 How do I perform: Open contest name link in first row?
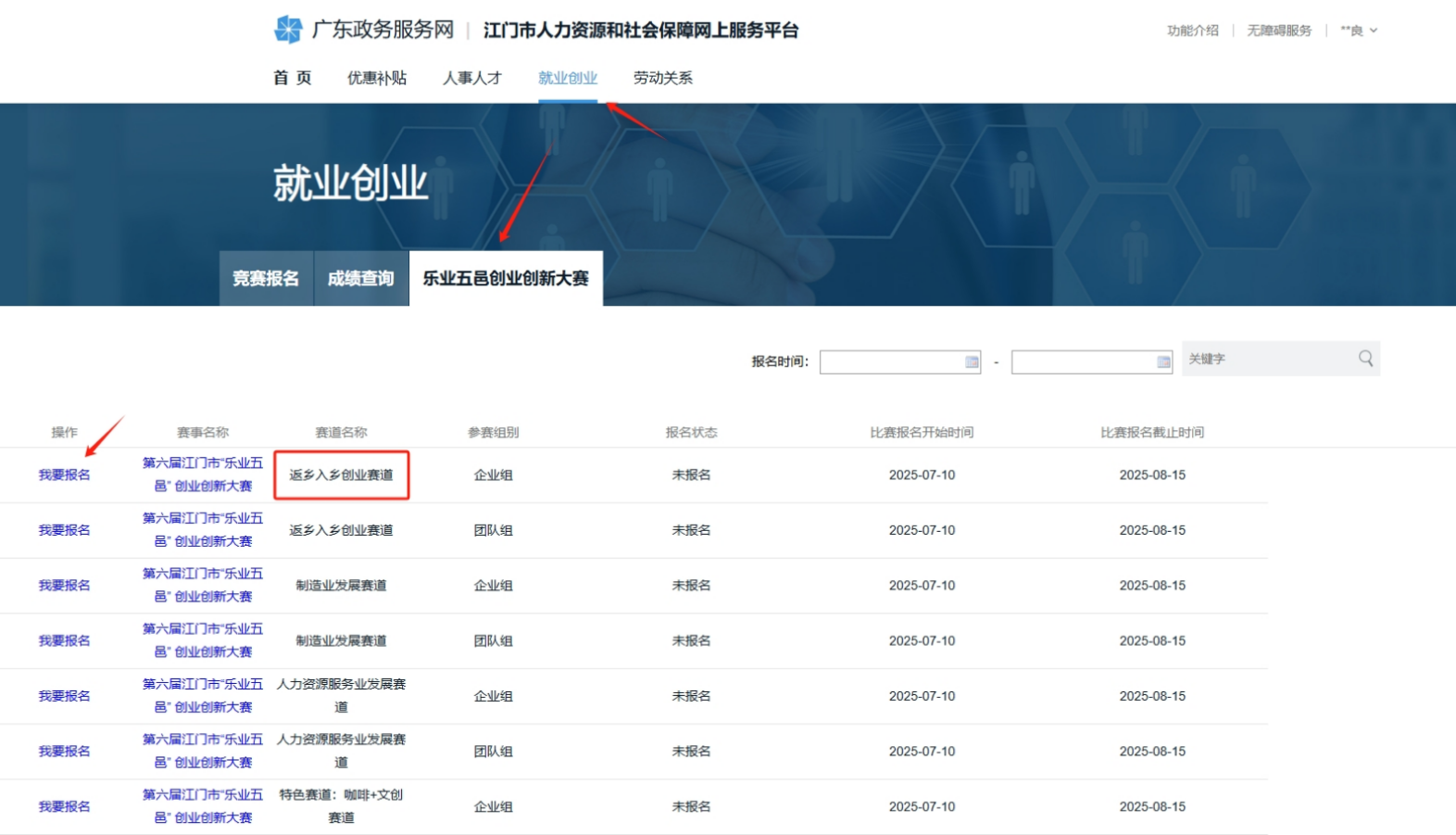click(203, 474)
